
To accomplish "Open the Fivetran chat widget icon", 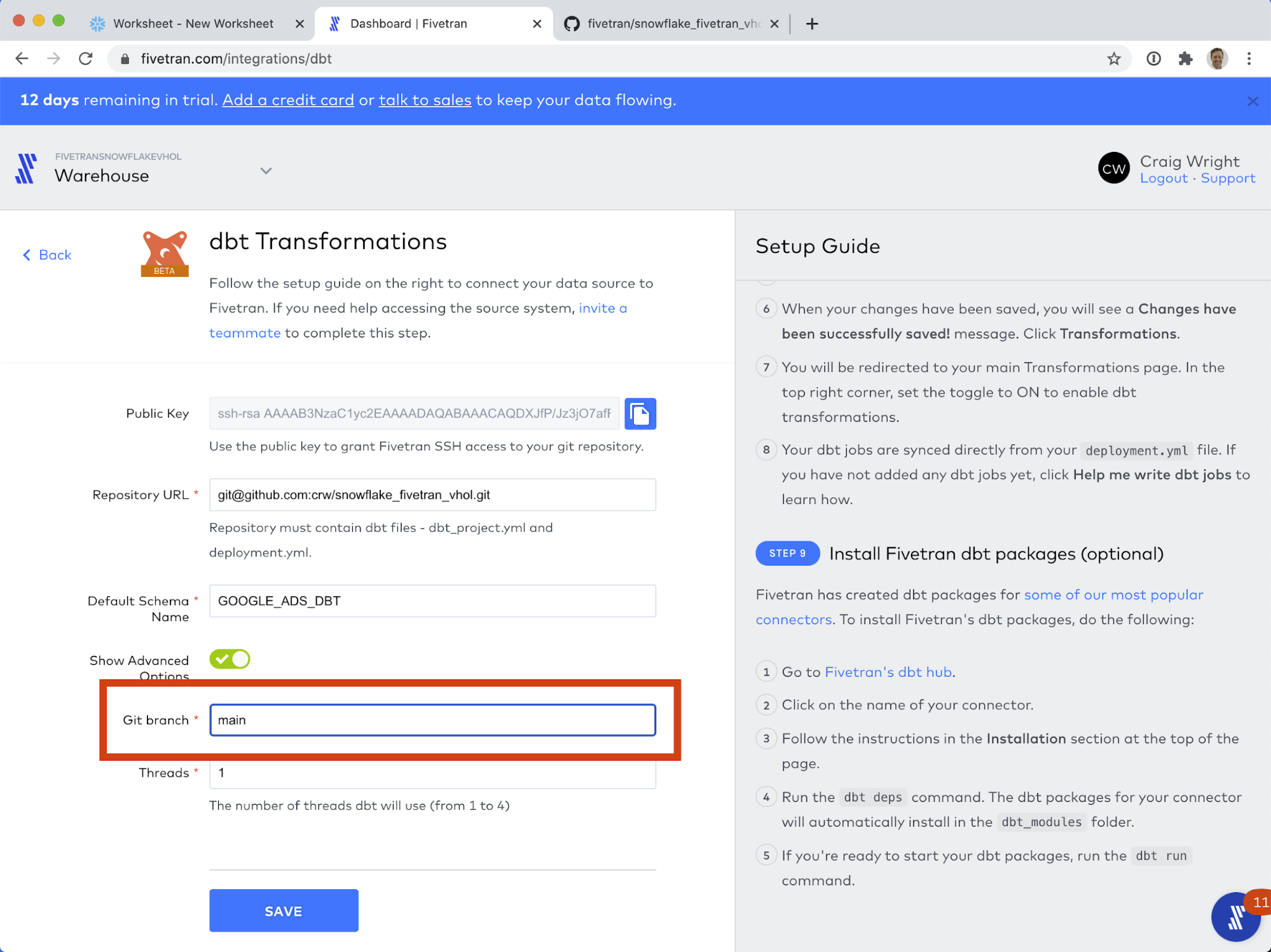I will coord(1235,916).
